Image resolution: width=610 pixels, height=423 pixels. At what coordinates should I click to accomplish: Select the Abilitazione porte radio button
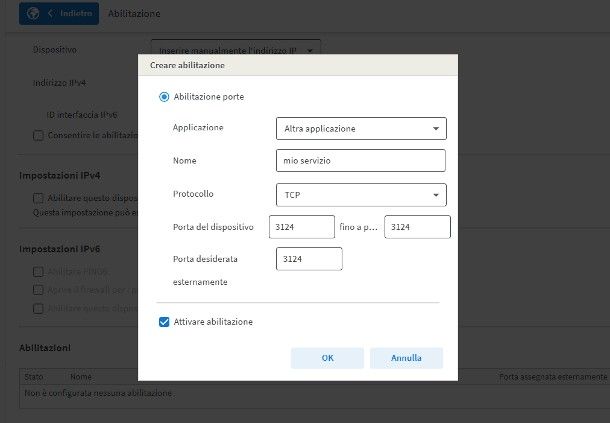(165, 97)
